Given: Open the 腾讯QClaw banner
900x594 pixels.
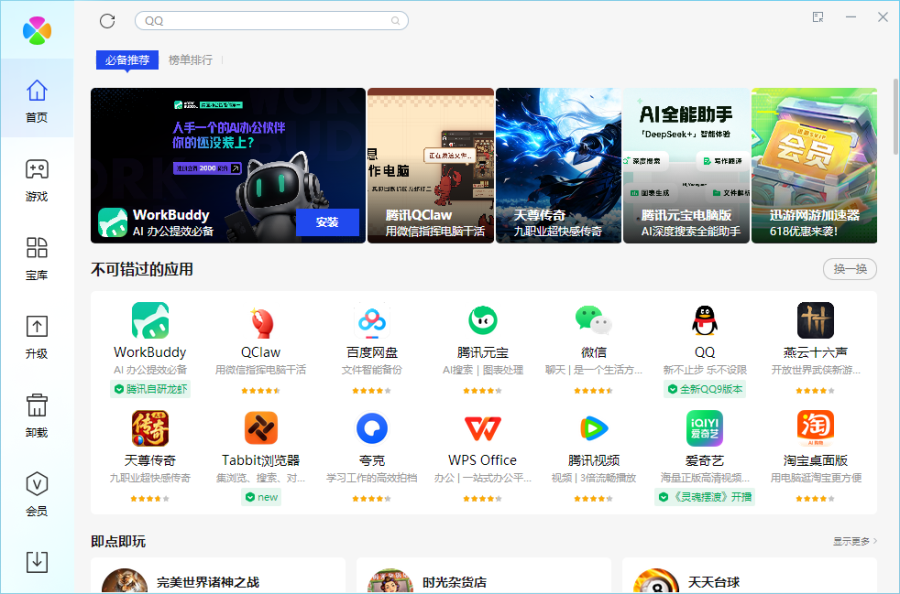Looking at the screenshot, I should [430, 165].
